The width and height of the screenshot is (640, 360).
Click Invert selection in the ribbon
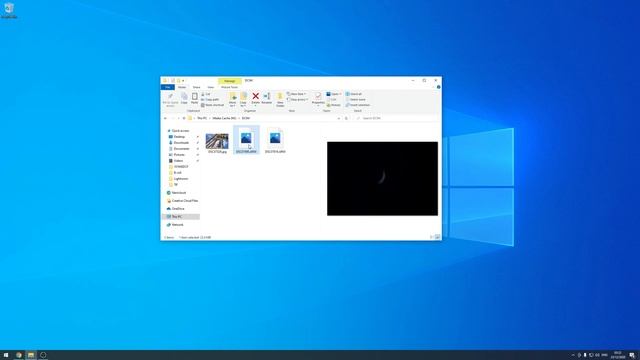pyautogui.click(x=358, y=105)
